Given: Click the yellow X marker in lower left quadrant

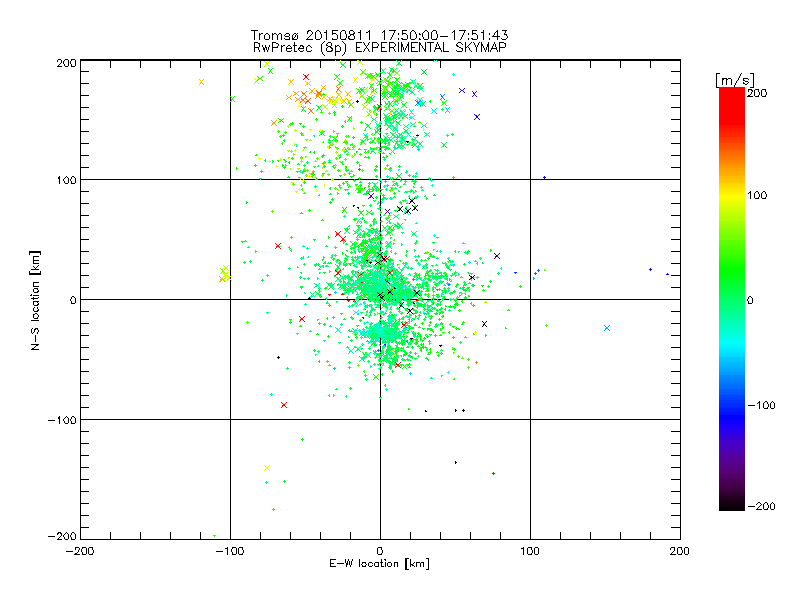Looking at the screenshot, I should click(266, 468).
